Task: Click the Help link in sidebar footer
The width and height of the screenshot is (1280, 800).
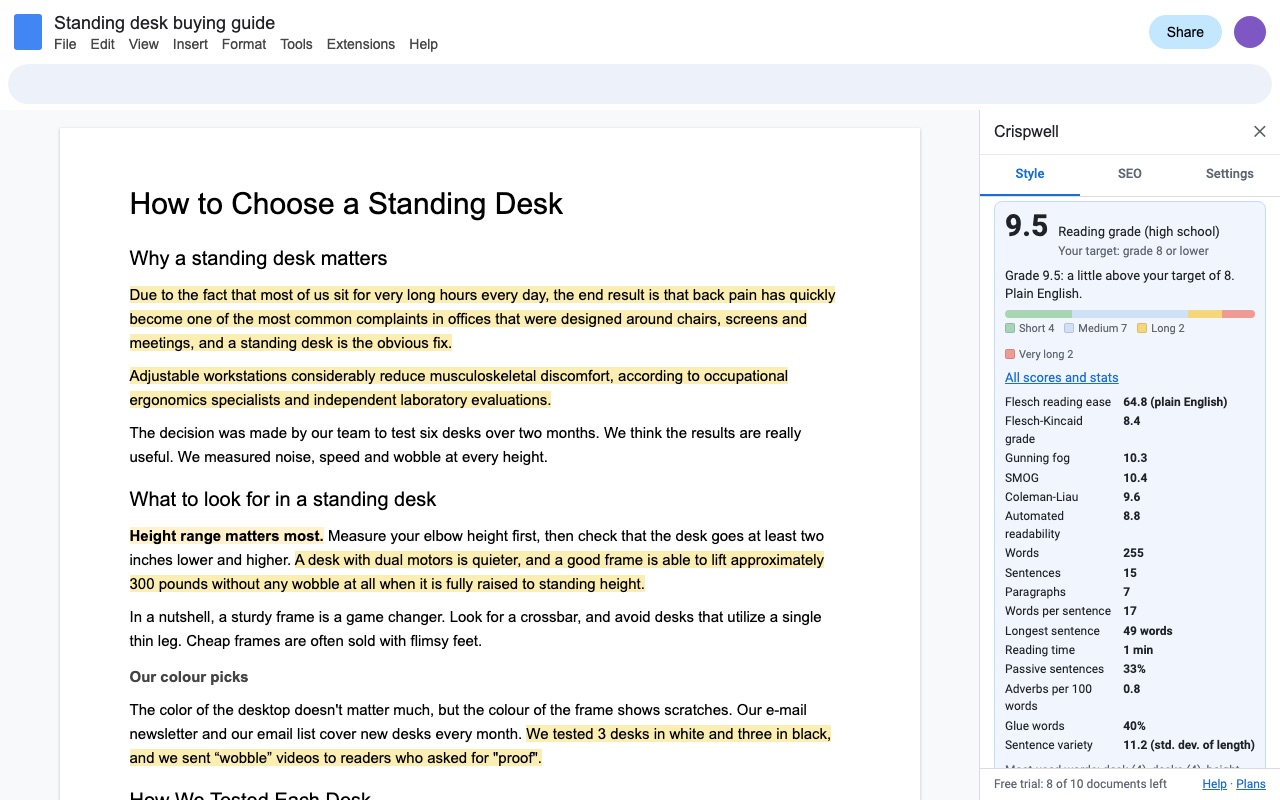Action: (1214, 784)
